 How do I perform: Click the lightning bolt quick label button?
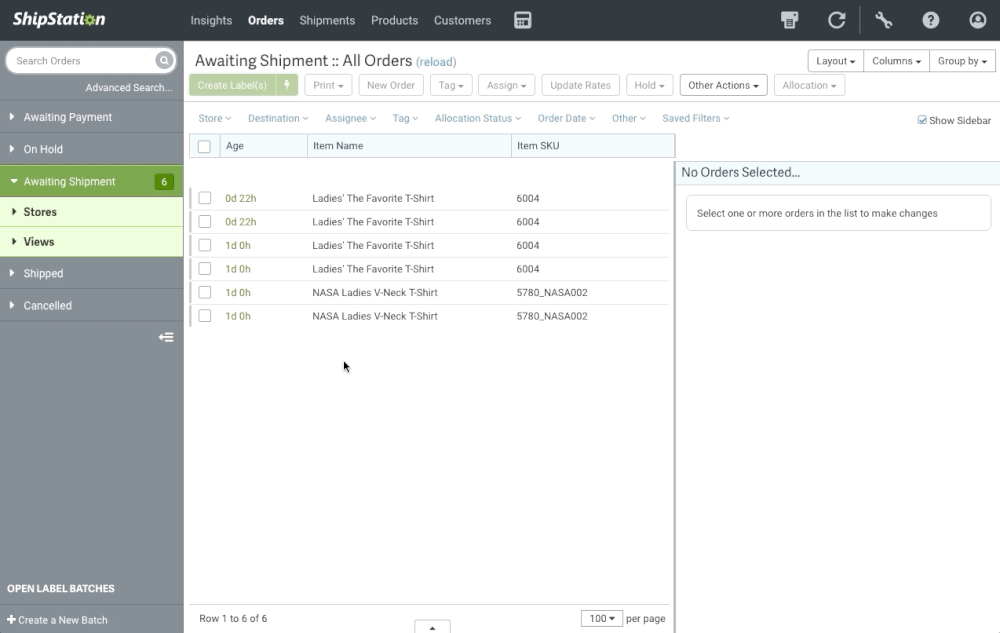pyautogui.click(x=287, y=85)
